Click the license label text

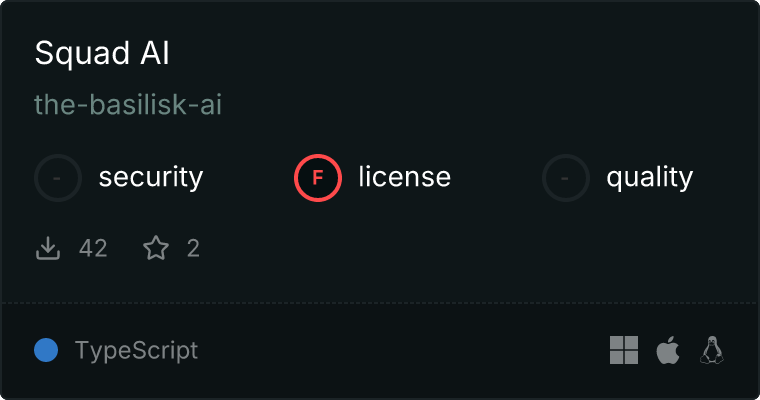(x=404, y=178)
